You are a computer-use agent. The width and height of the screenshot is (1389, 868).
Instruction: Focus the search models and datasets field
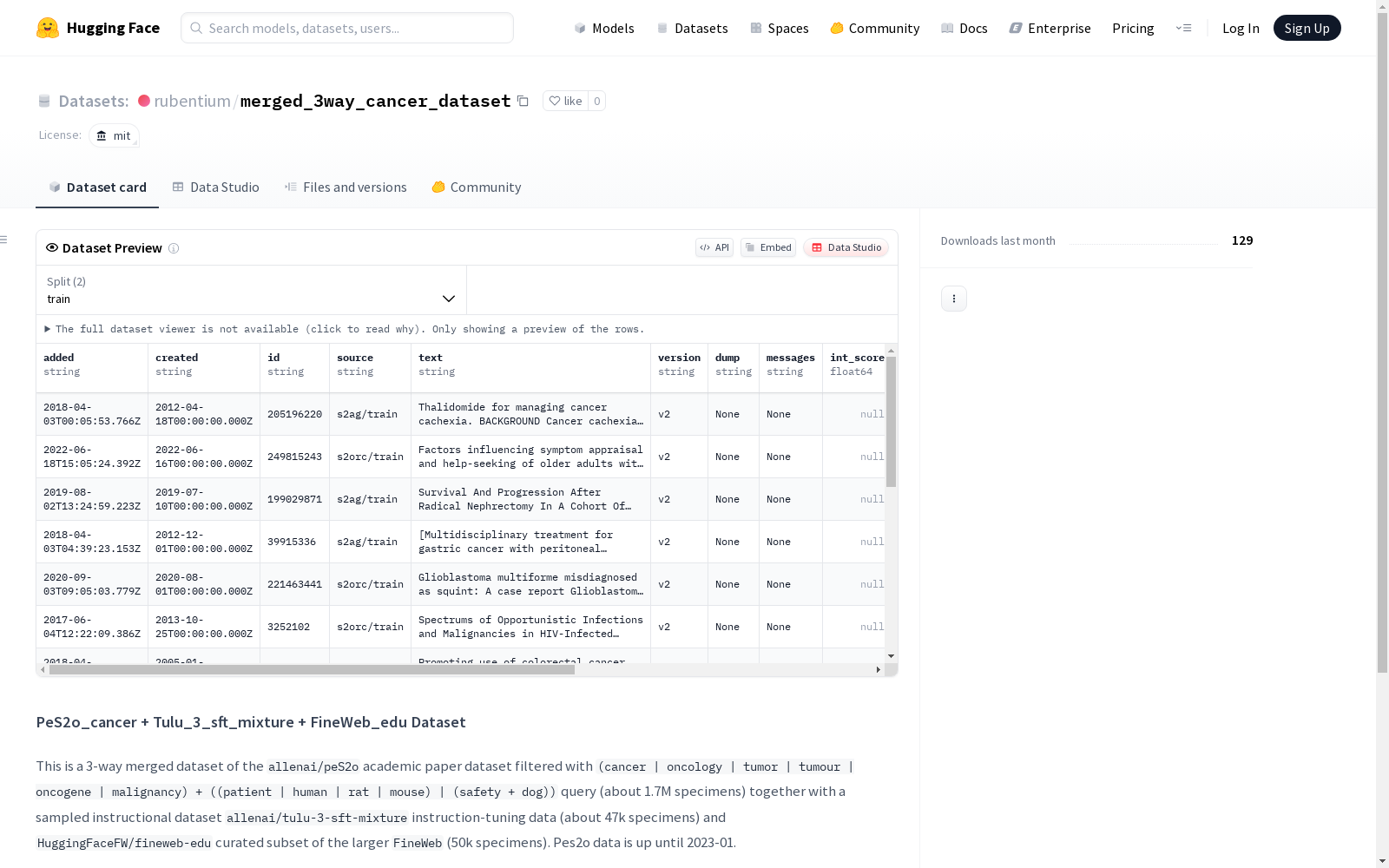coord(347,28)
